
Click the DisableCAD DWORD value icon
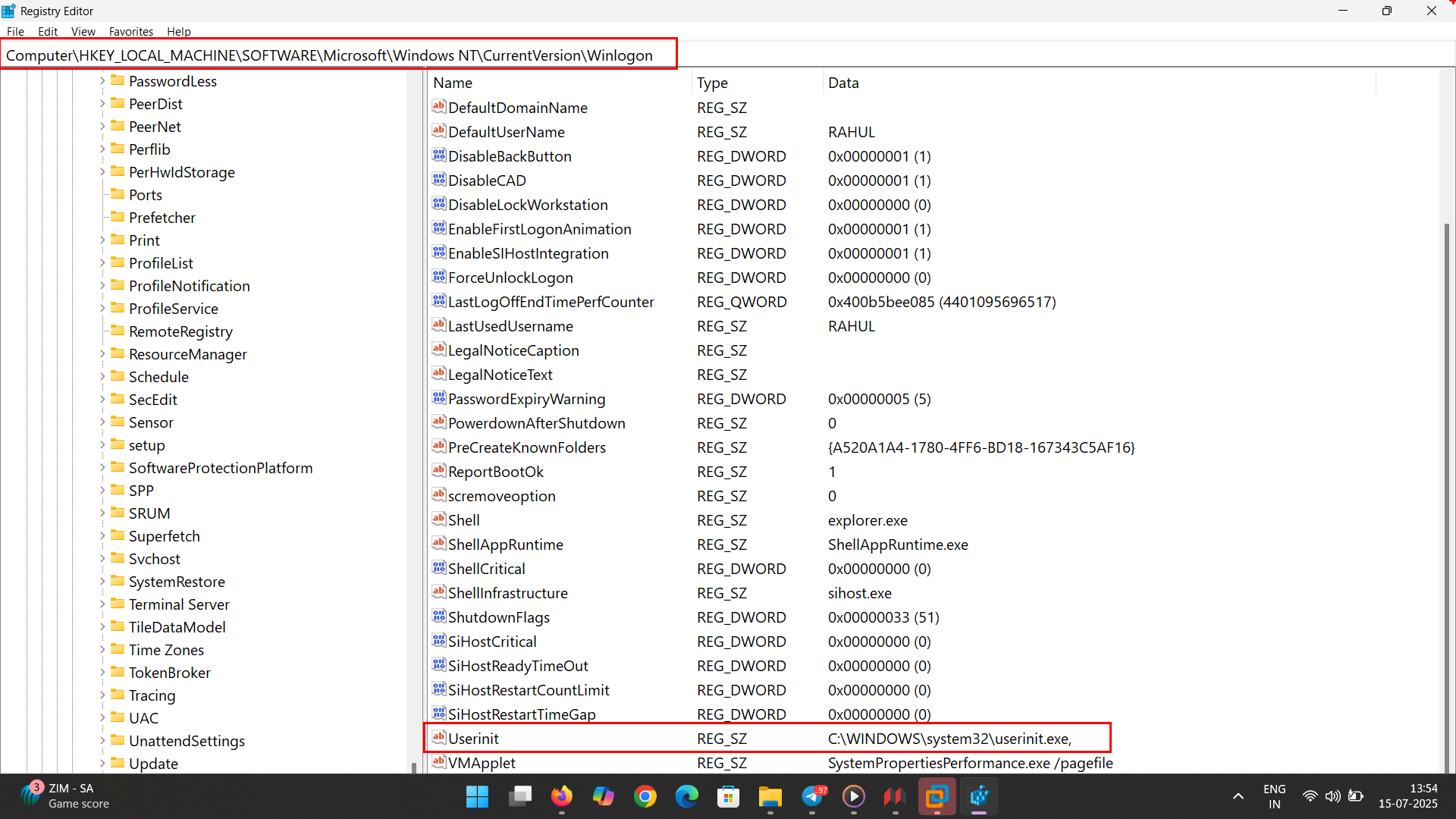(438, 180)
